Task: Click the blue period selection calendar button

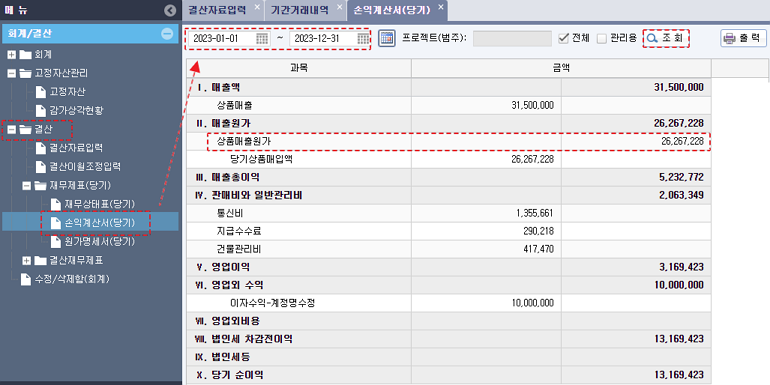Action: click(387, 38)
